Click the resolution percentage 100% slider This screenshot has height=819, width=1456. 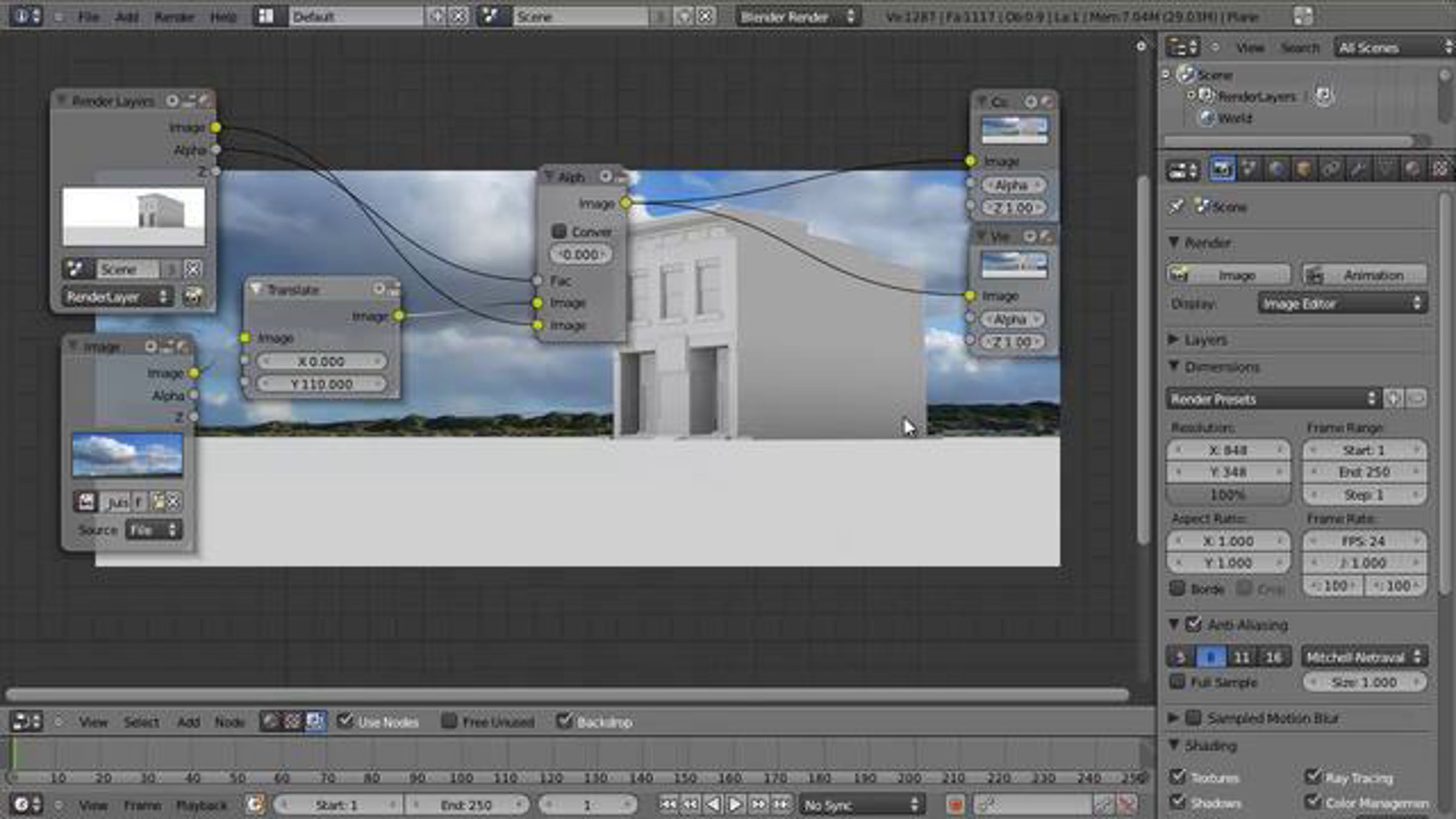(x=1228, y=495)
